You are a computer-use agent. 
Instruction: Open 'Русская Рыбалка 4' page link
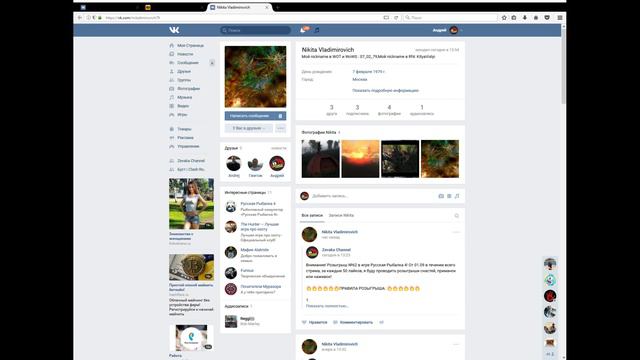click(x=258, y=203)
